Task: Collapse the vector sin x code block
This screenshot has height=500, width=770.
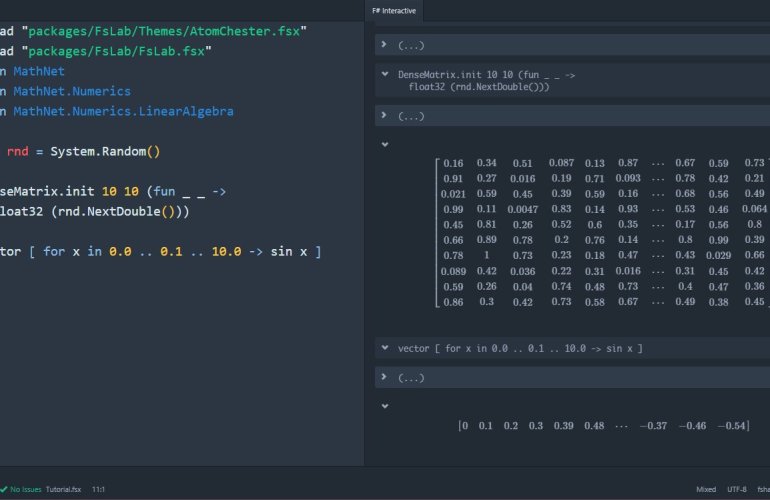Action: coord(386,348)
